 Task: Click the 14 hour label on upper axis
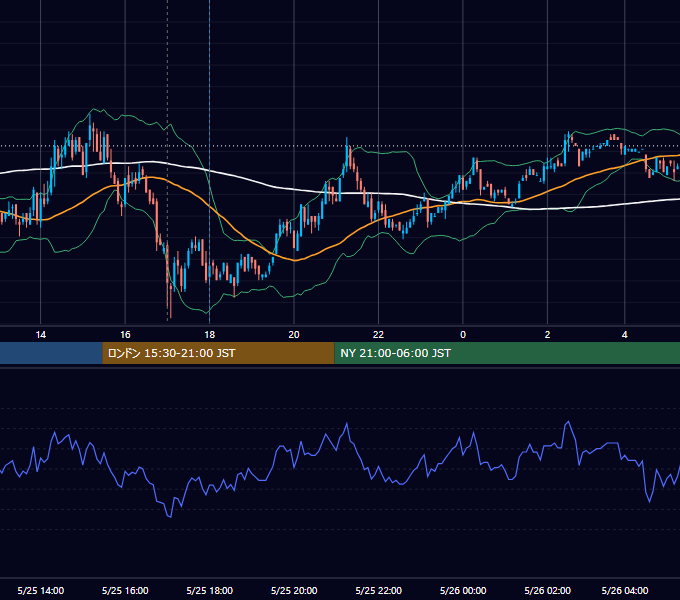(41, 335)
